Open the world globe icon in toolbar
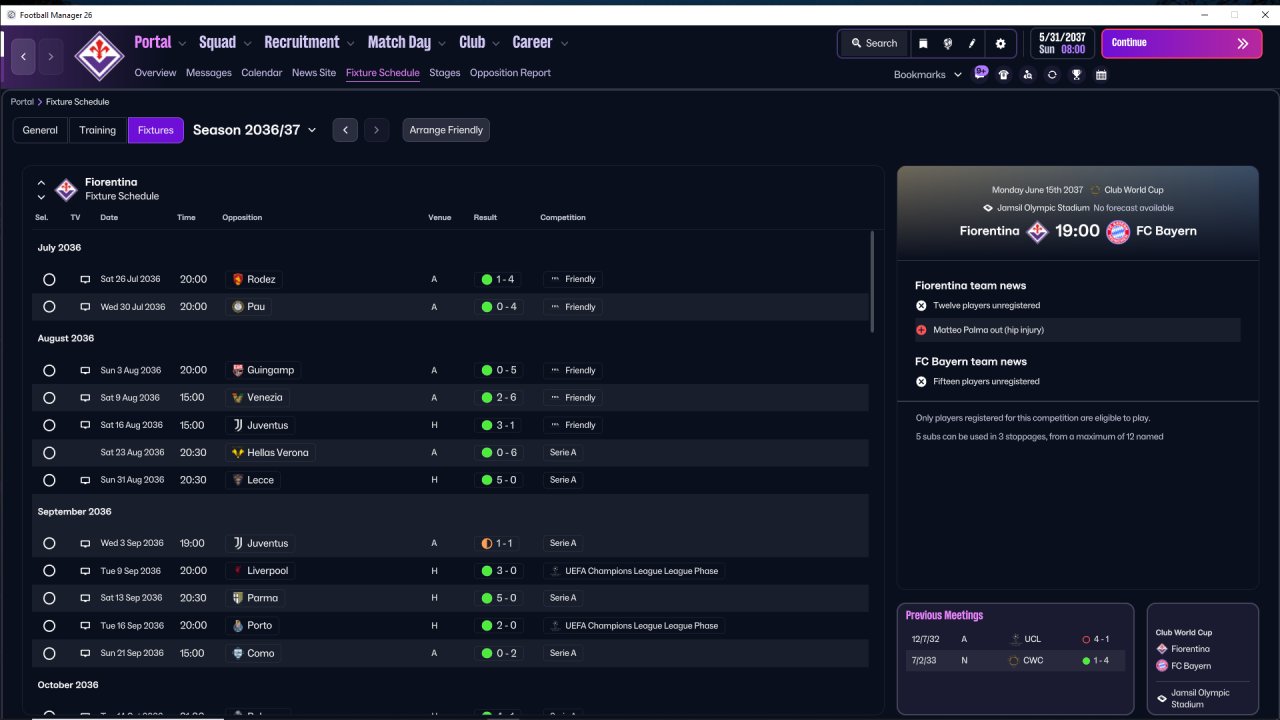This screenshot has height=720, width=1280. 947,43
